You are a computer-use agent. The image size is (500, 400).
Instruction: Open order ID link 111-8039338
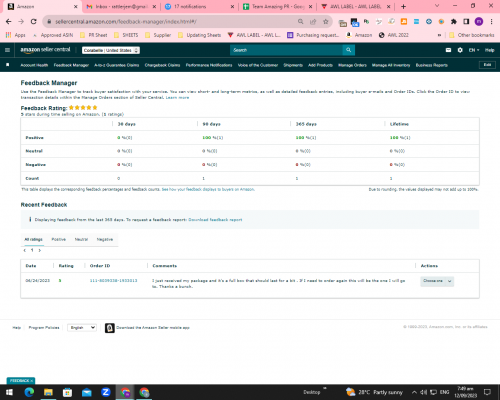pos(114,281)
